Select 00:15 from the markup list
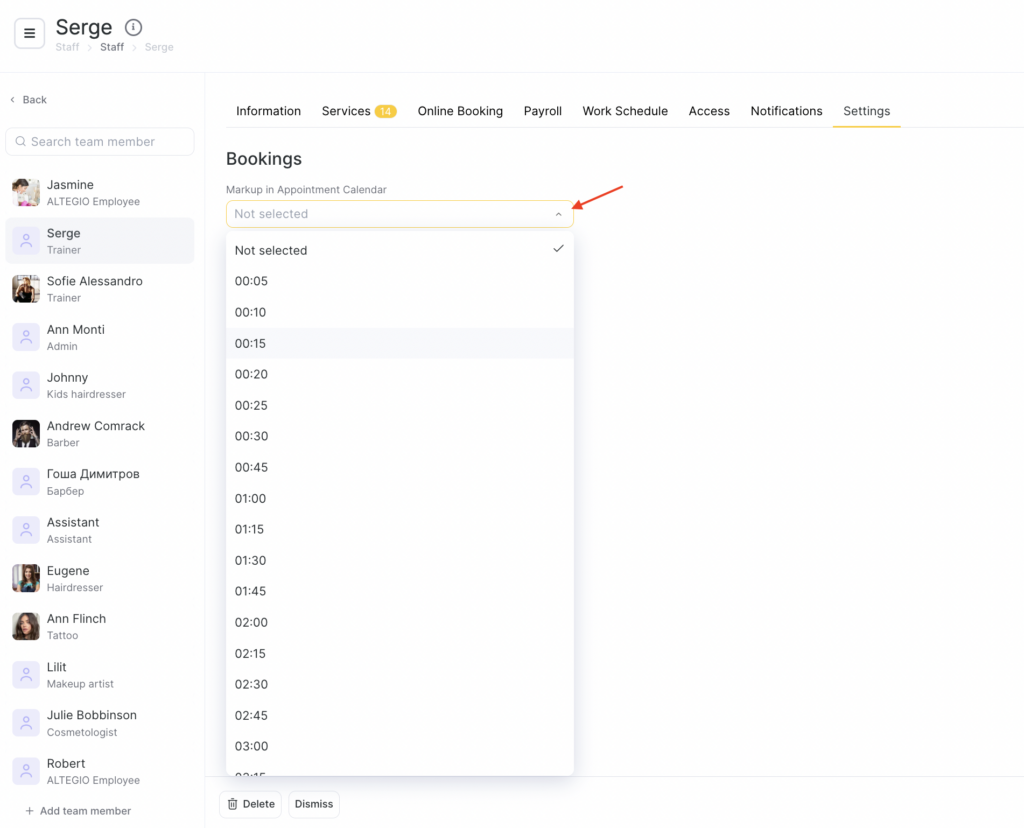This screenshot has width=1024, height=828. [x=251, y=343]
